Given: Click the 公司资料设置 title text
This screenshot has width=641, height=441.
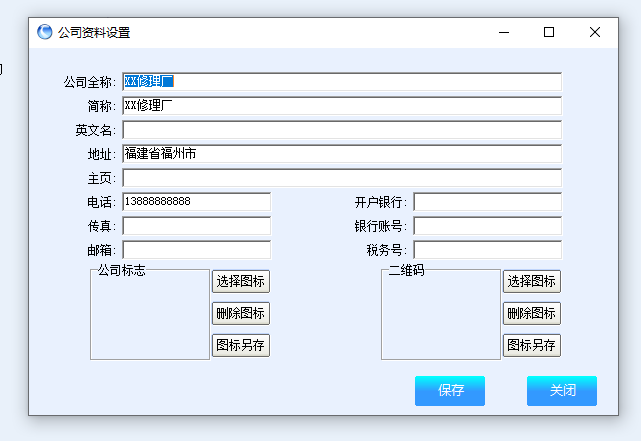Looking at the screenshot, I should (x=94, y=32).
